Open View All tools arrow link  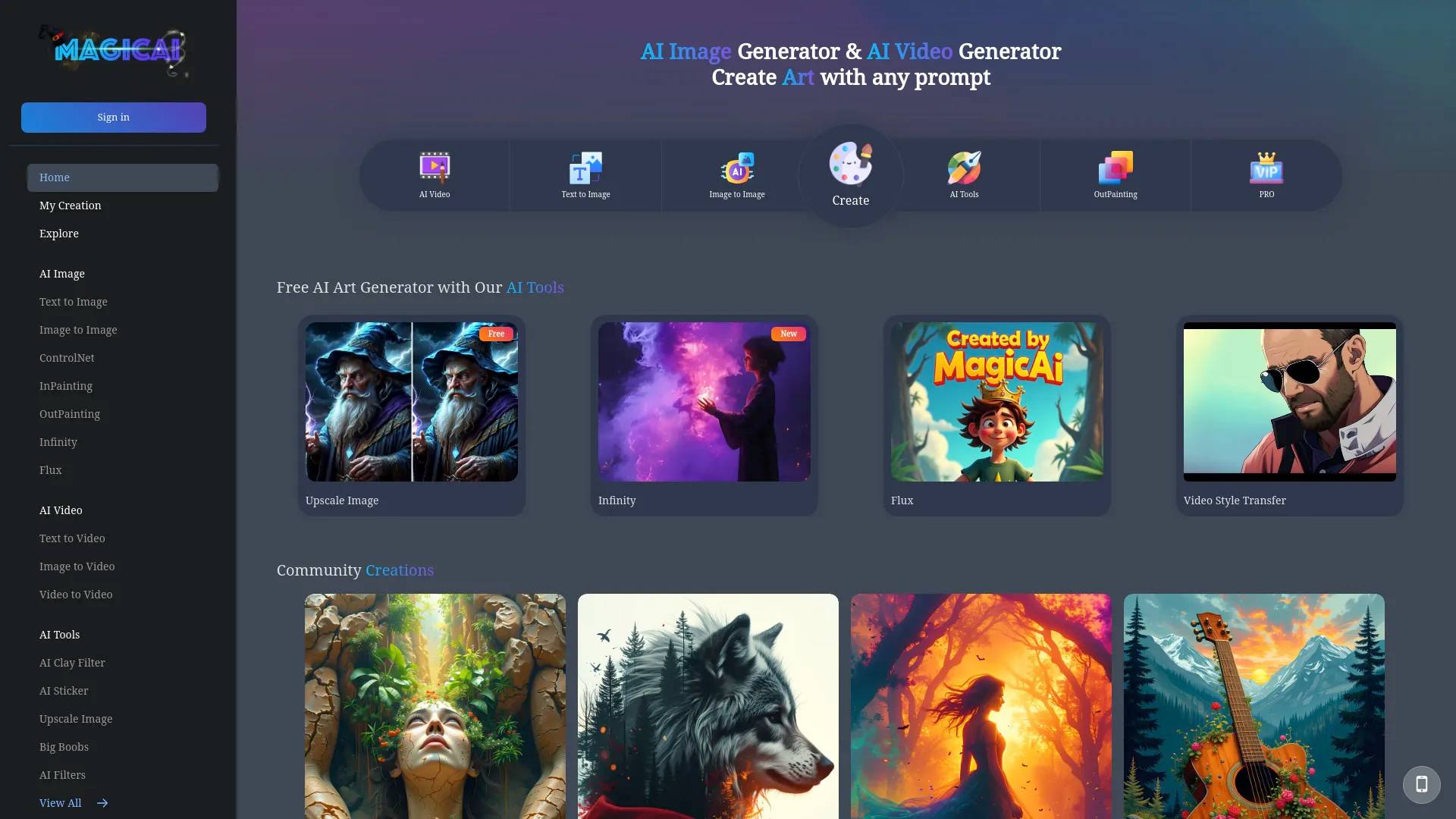pos(74,803)
